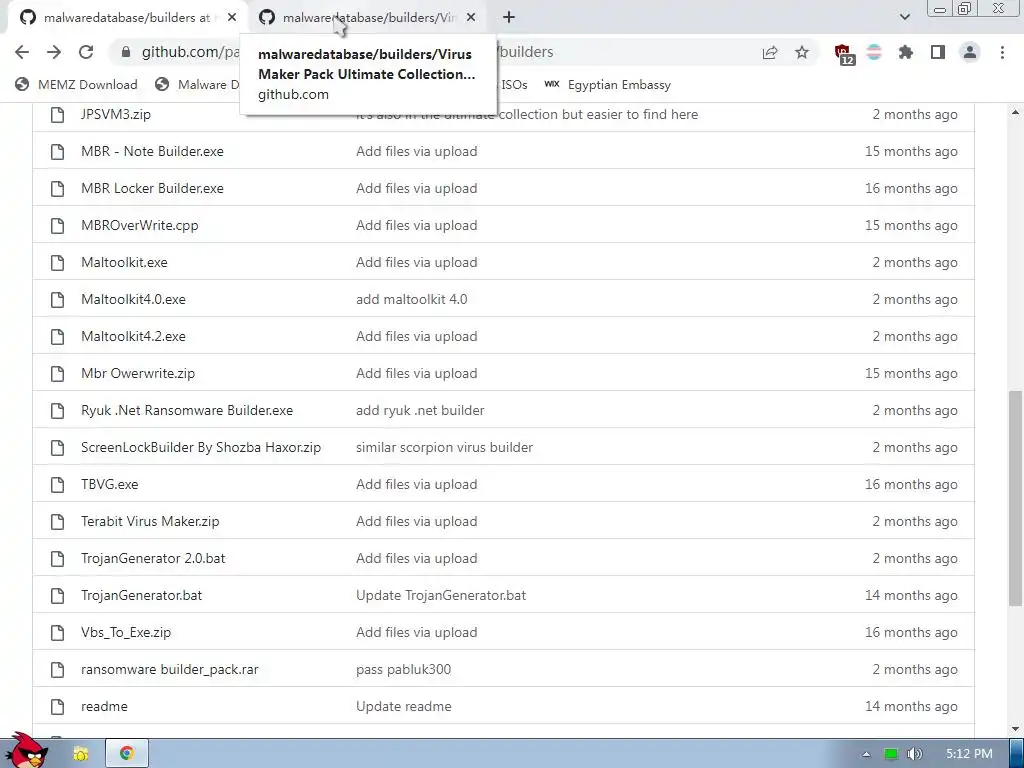Click the browser Back arrow
The height and width of the screenshot is (768, 1024).
tap(22, 52)
